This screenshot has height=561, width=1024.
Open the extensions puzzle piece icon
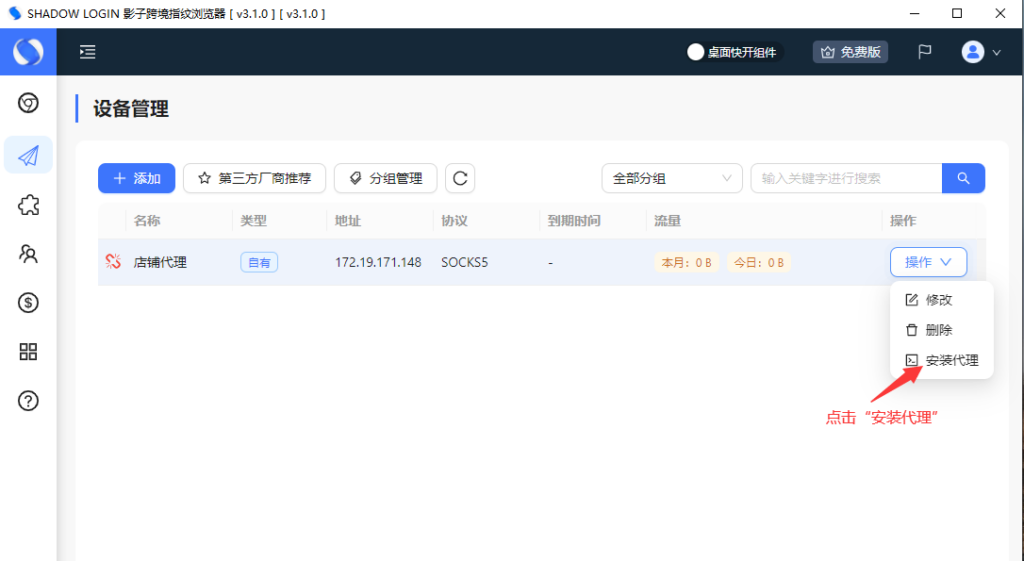point(28,205)
